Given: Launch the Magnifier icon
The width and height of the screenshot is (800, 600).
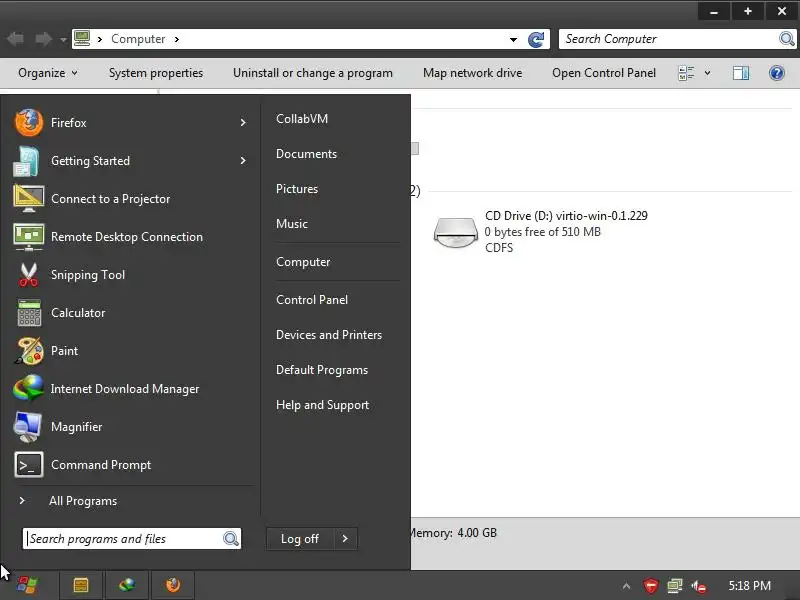Looking at the screenshot, I should tap(28, 427).
